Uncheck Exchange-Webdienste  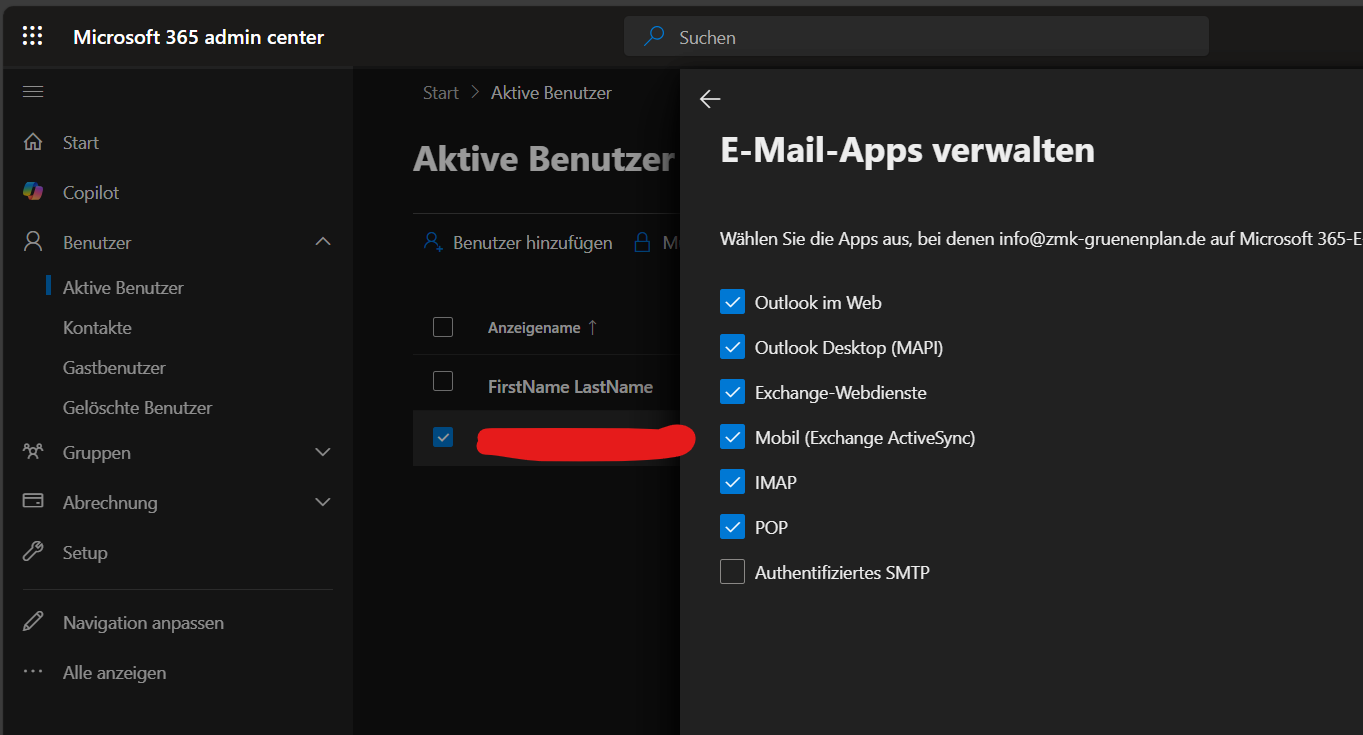tap(732, 392)
